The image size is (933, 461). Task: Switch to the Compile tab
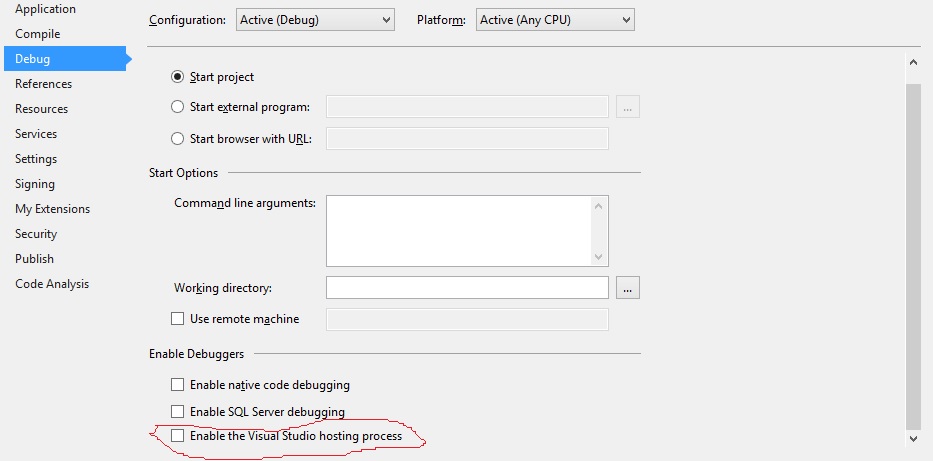click(37, 34)
